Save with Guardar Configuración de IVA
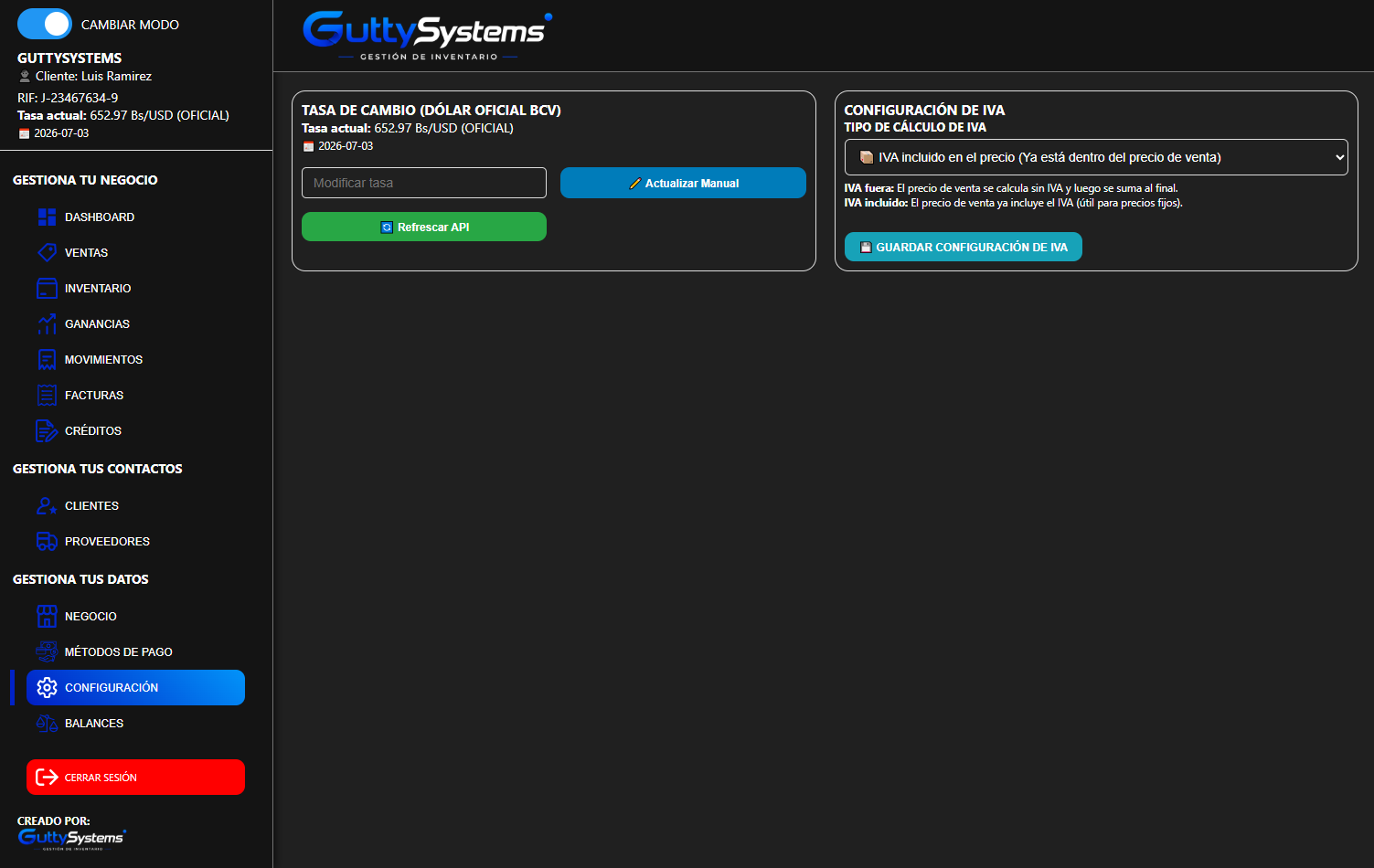This screenshot has width=1374, height=868. (964, 247)
